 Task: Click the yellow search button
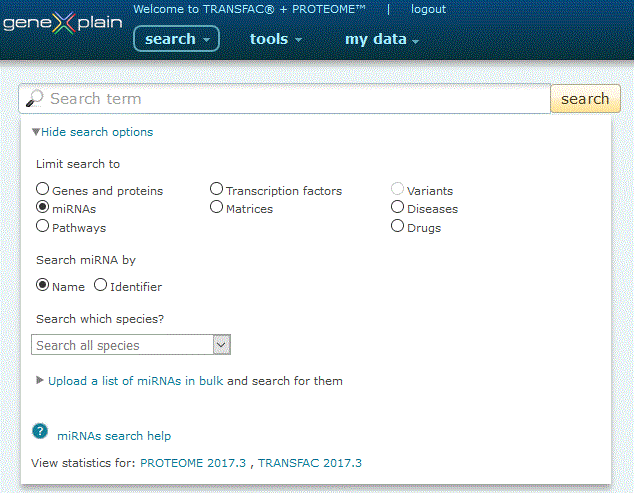(x=585, y=99)
